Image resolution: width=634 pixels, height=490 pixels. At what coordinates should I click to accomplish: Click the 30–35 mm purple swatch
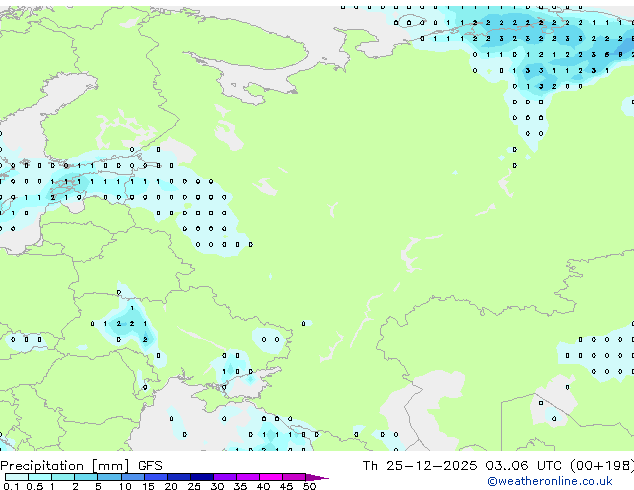point(225,477)
